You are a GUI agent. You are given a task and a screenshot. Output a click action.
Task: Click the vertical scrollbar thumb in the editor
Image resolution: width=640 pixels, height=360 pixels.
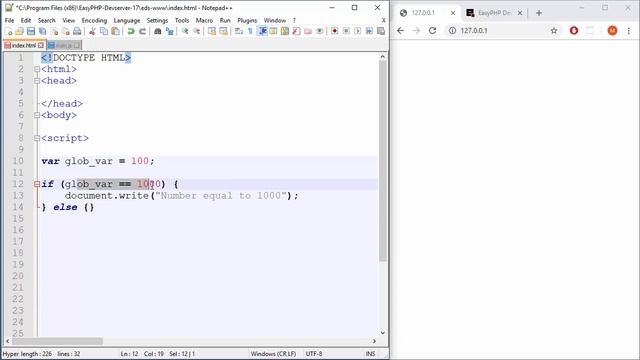[x=382, y=161]
